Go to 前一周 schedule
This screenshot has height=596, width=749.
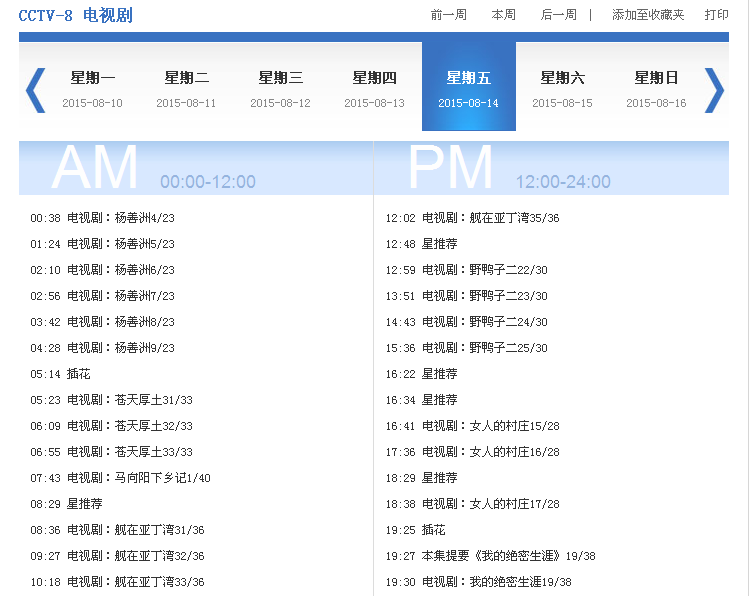(x=449, y=15)
